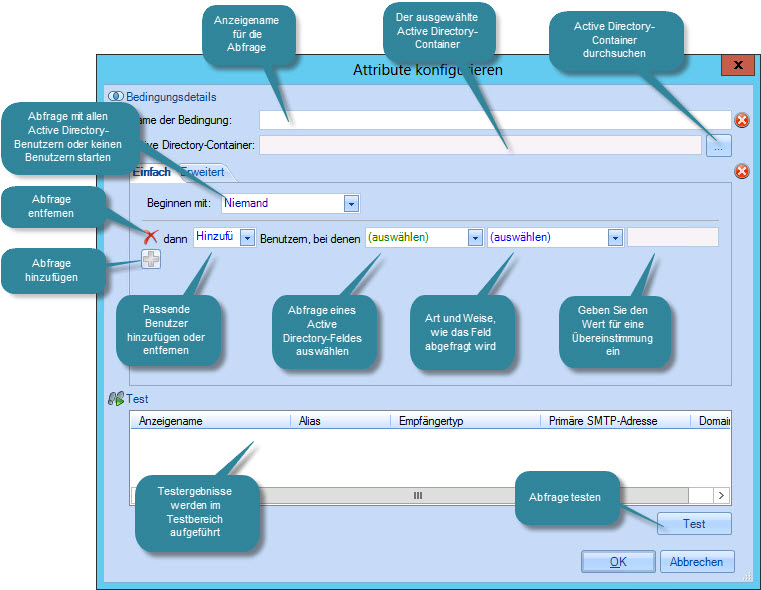Viewport: 761px width, 590px height.
Task: Switch to the Erweitert tab
Action: tap(203, 172)
